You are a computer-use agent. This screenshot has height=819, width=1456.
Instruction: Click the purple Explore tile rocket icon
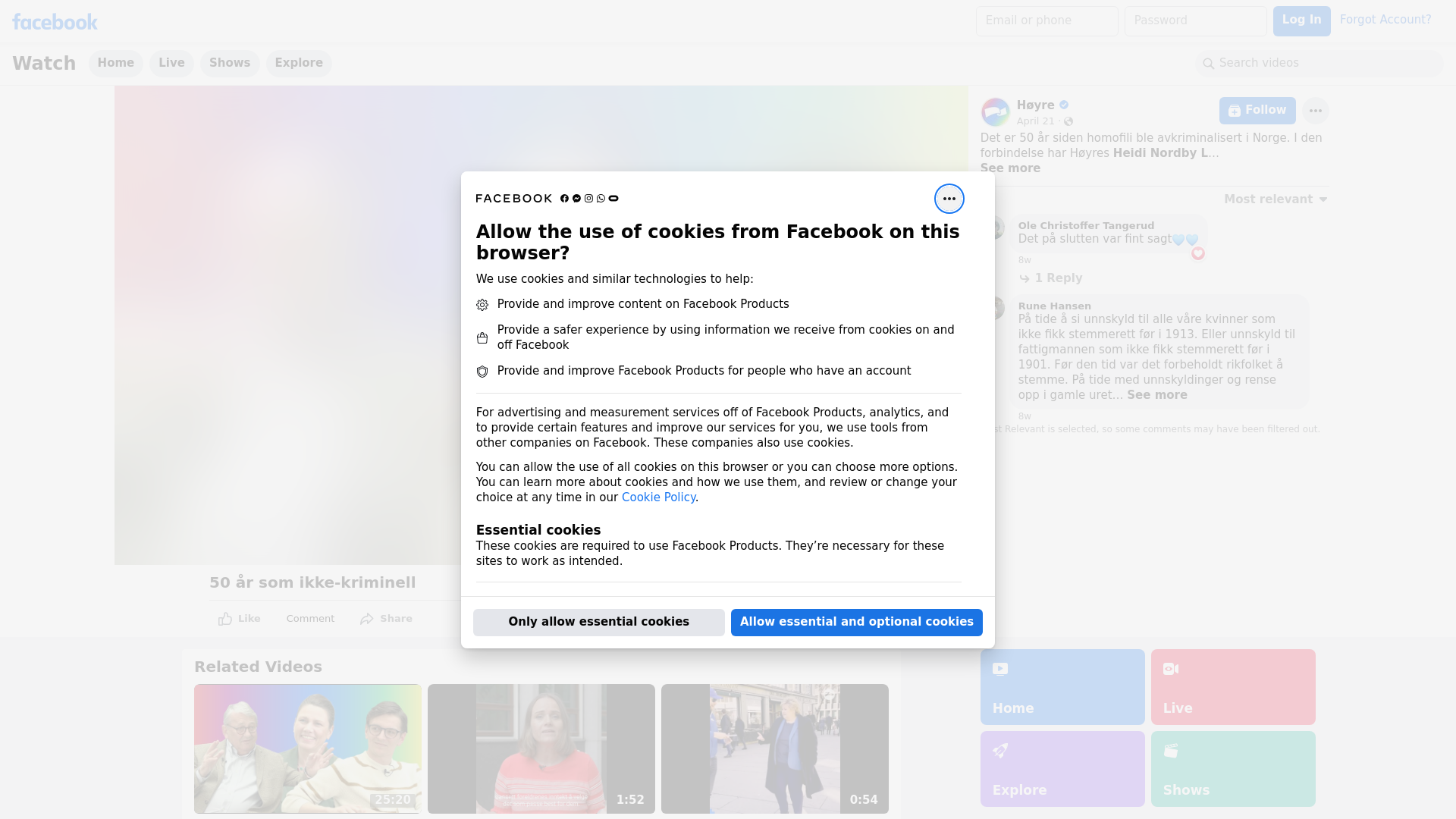click(x=1000, y=751)
